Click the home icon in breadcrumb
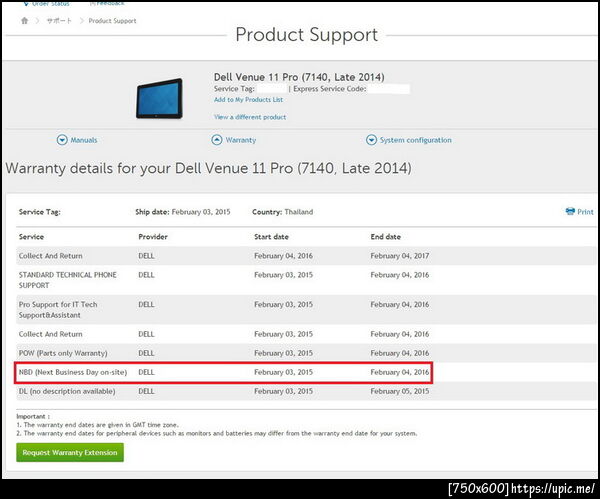The width and height of the screenshot is (600, 499). 24,21
